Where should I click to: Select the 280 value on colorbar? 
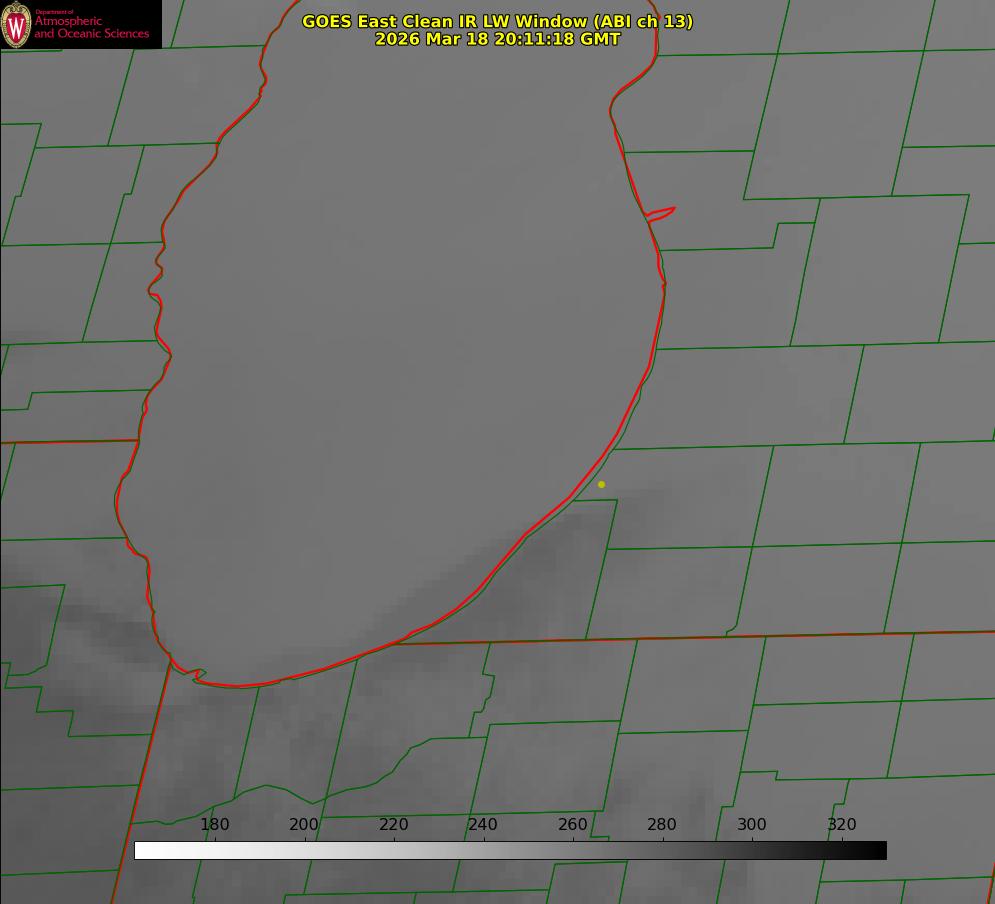pyautogui.click(x=662, y=825)
